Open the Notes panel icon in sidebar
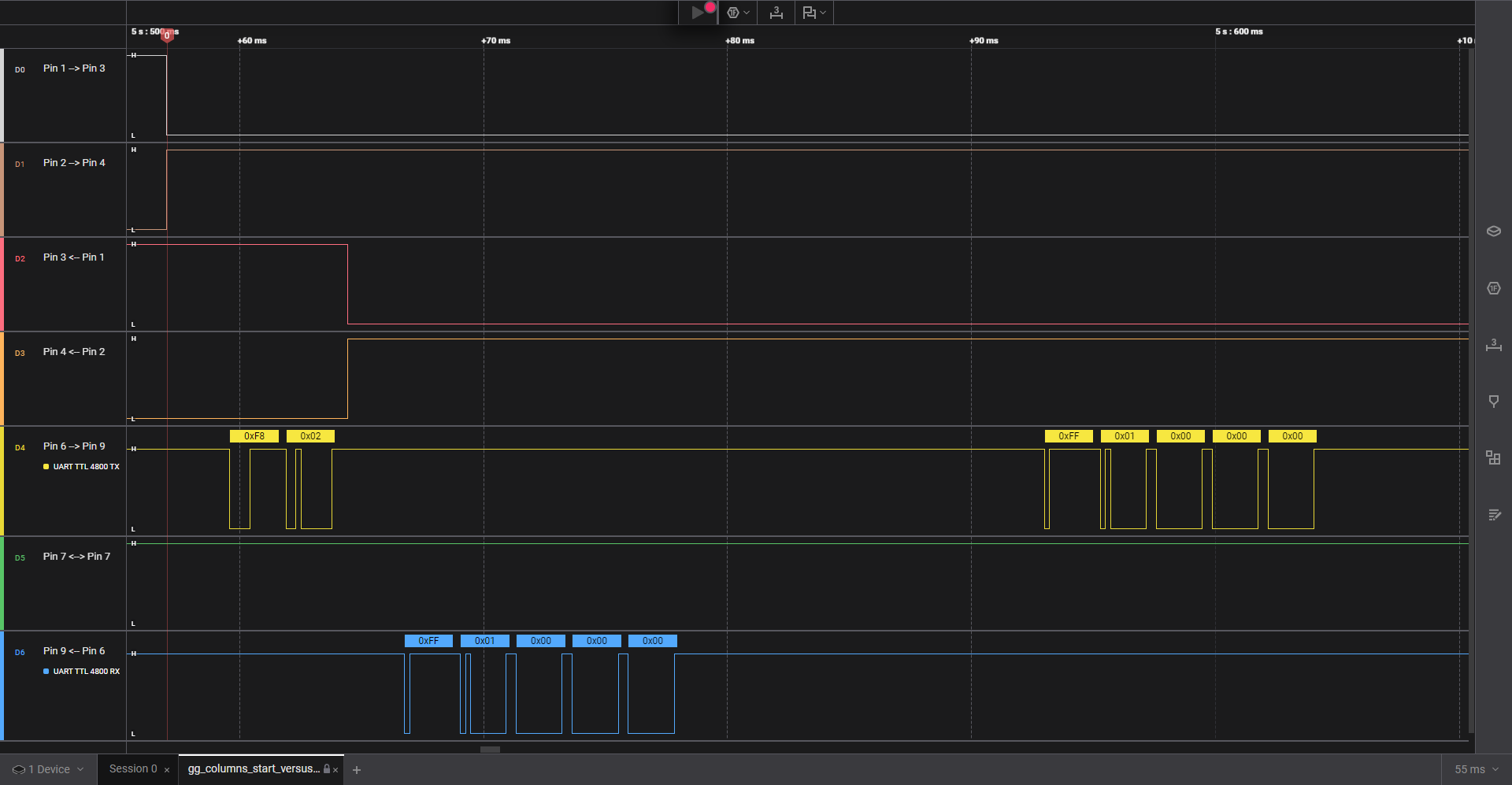This screenshot has height=785, width=1512. (x=1493, y=515)
